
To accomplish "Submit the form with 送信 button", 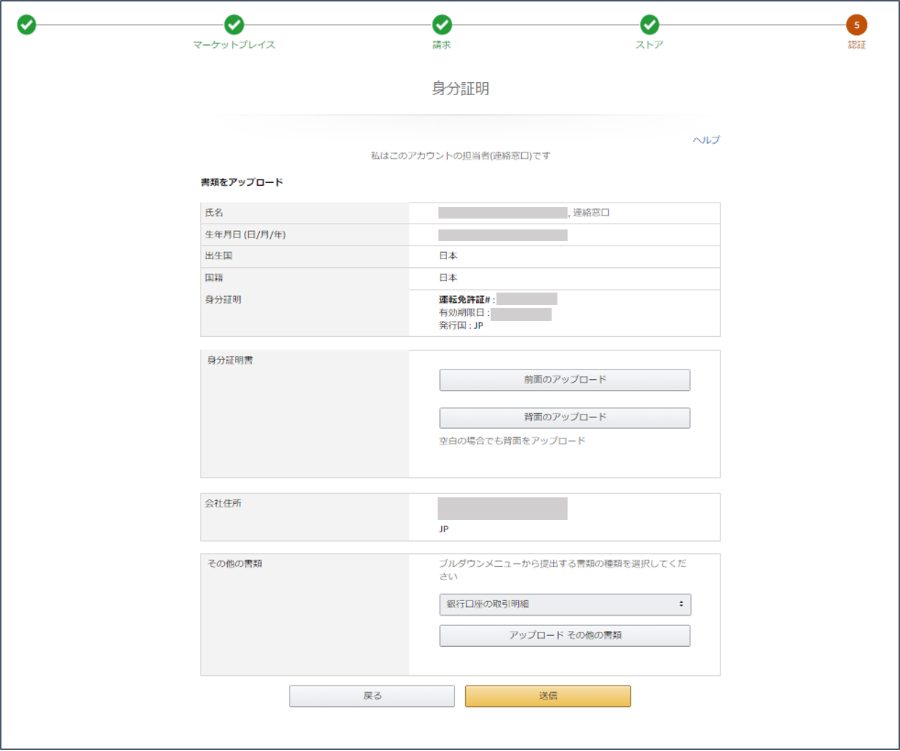I will coord(548,696).
